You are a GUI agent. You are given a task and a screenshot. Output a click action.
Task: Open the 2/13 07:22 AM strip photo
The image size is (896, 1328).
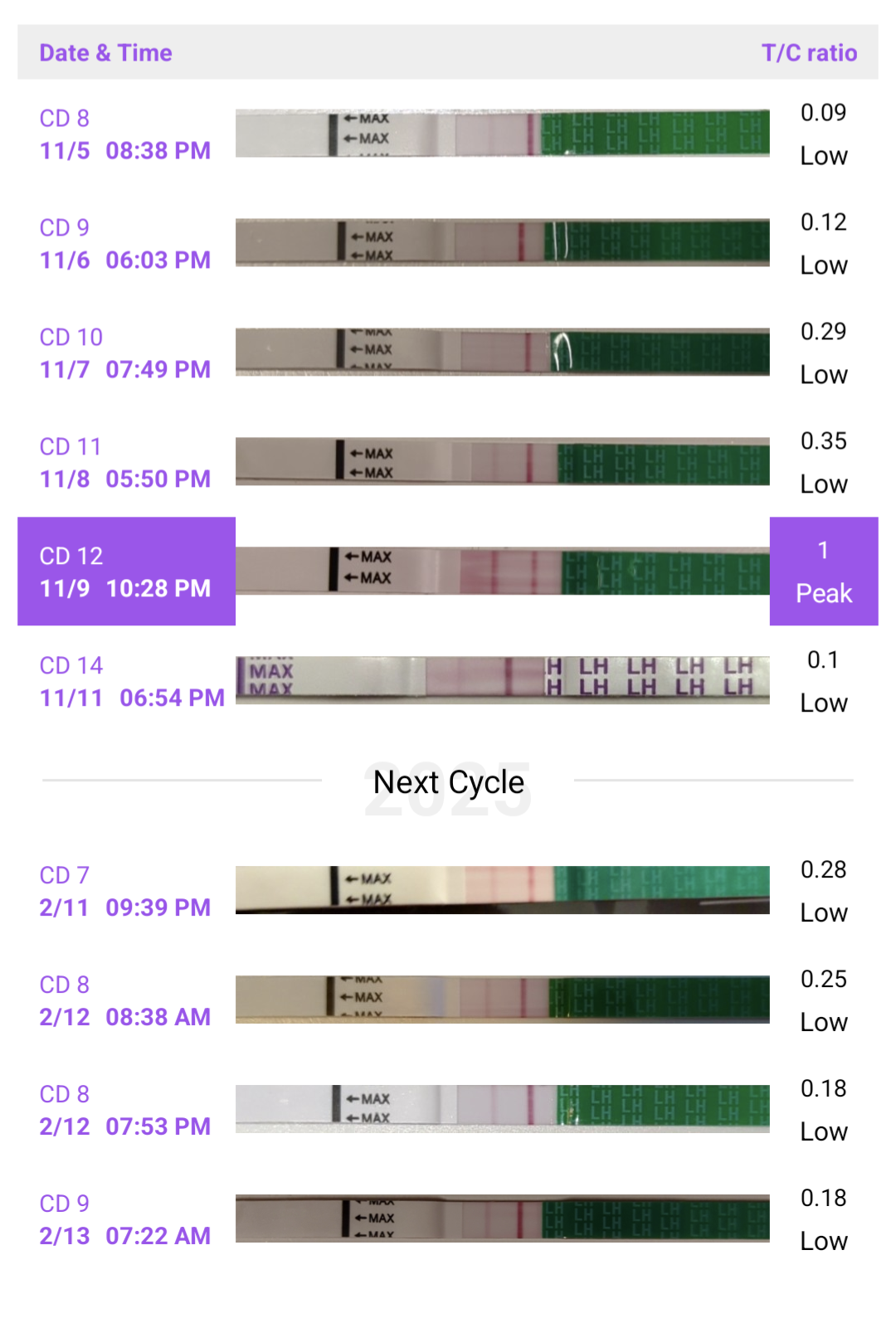click(x=502, y=1219)
